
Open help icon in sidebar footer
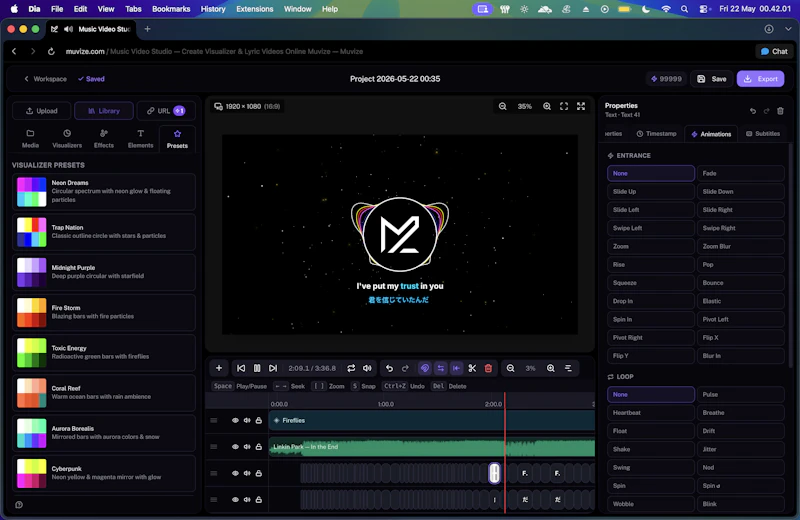click(19, 505)
